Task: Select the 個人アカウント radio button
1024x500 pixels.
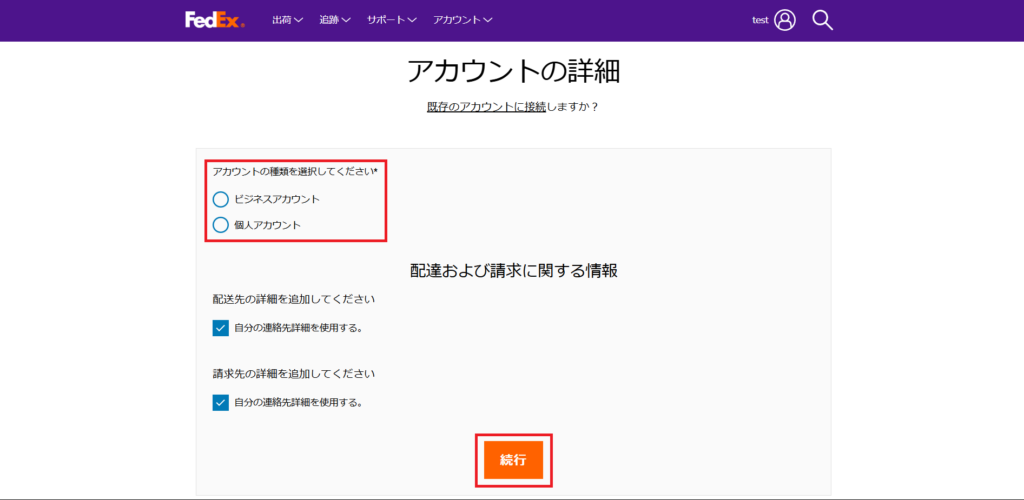Action: 221,225
